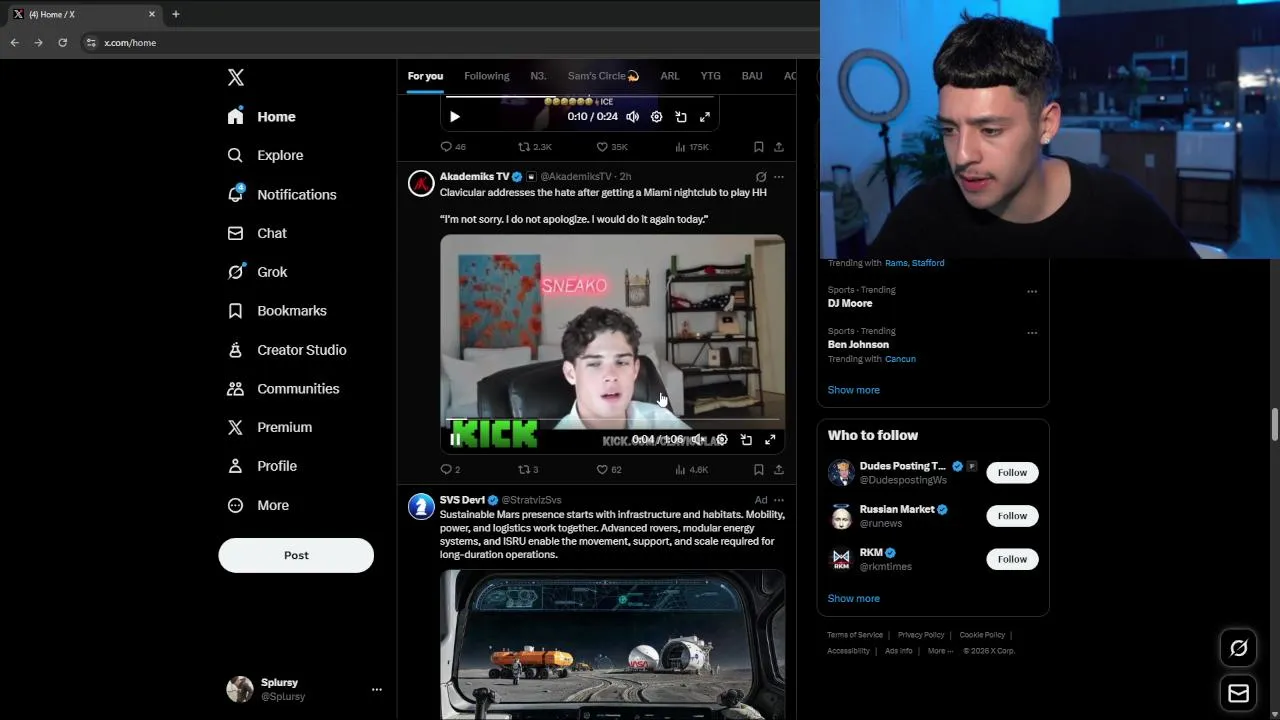1280x720 pixels.
Task: Enter fullscreen on the top video
Action: point(705,117)
